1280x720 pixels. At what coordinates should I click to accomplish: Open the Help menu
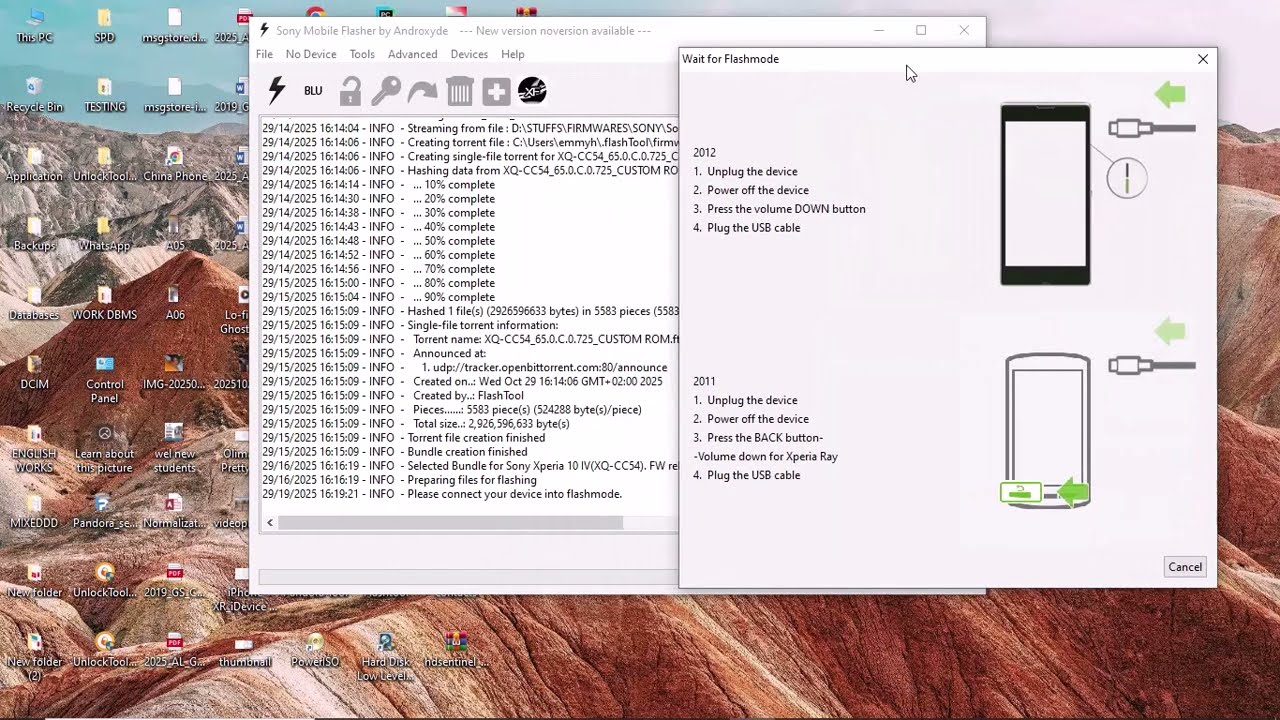pyautogui.click(x=513, y=54)
